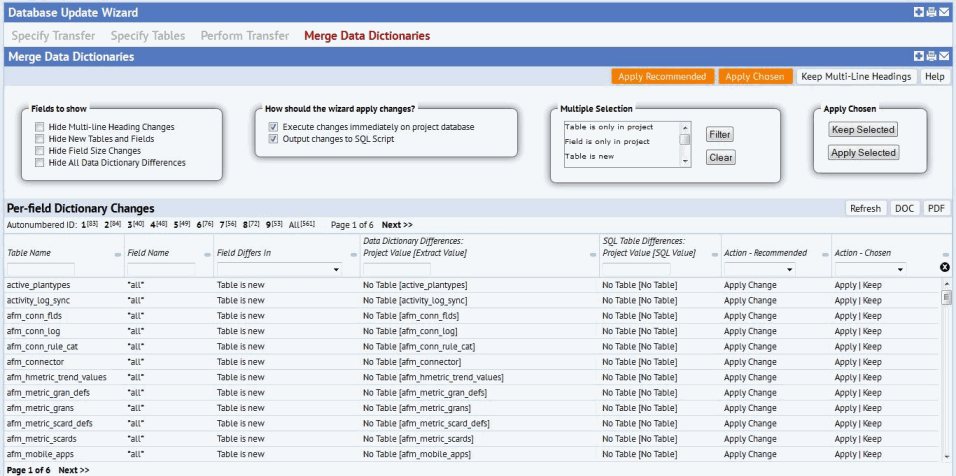Click the Table Name filter input field
956x476 pixels.
(41, 269)
